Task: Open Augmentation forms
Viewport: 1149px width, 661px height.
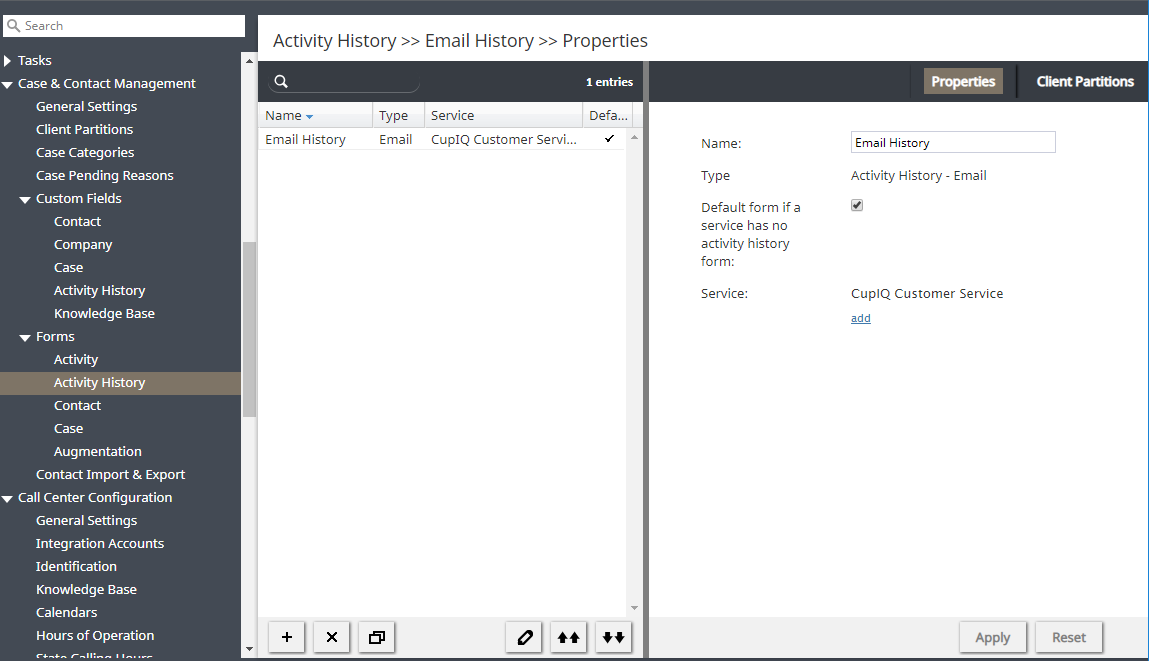Action: (x=97, y=451)
